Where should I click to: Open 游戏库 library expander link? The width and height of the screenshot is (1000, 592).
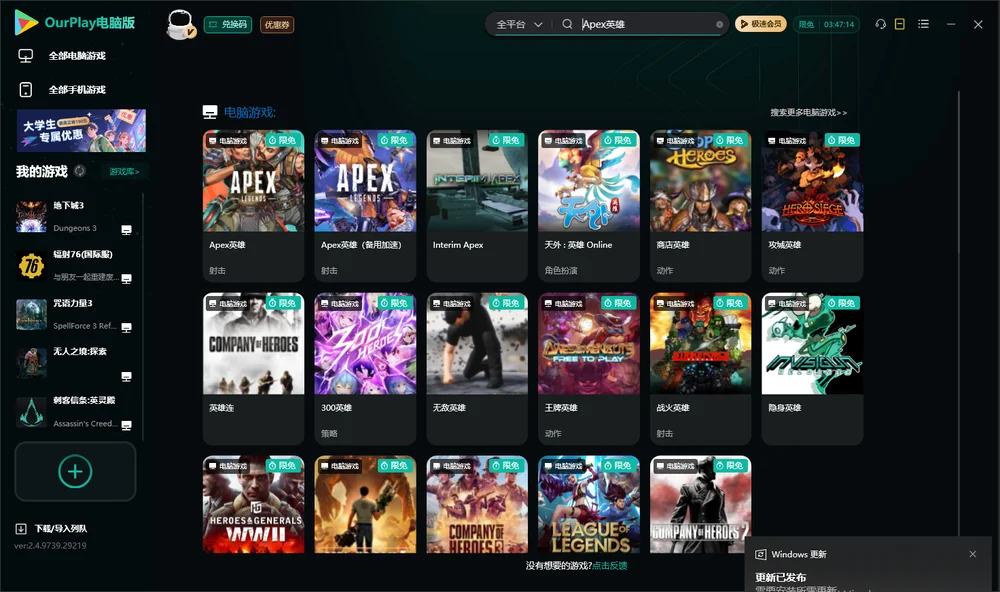[124, 171]
